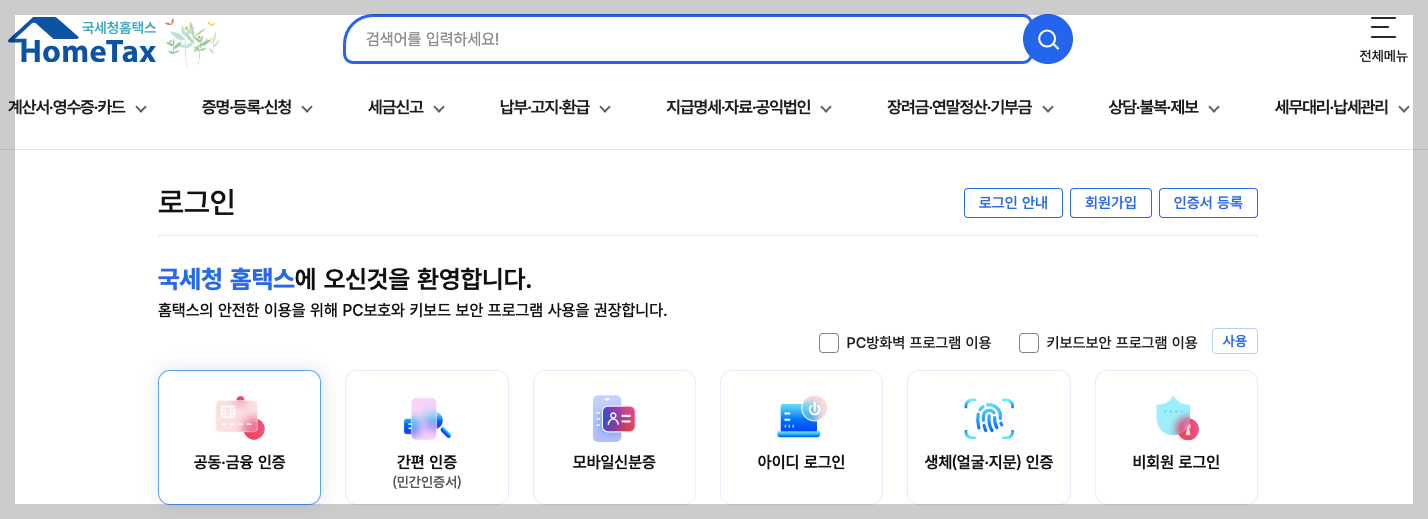Expand chevron next to 세무대리·납세관리

point(1404,109)
